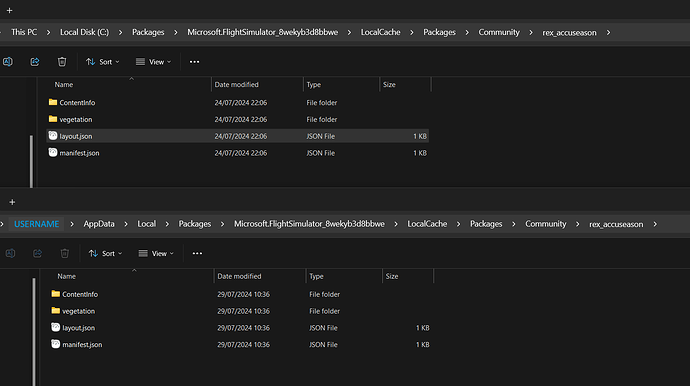Image resolution: width=690 pixels, height=386 pixels.
Task: Expand chevron after rex_accuseason in top address bar
Action: coord(609,33)
